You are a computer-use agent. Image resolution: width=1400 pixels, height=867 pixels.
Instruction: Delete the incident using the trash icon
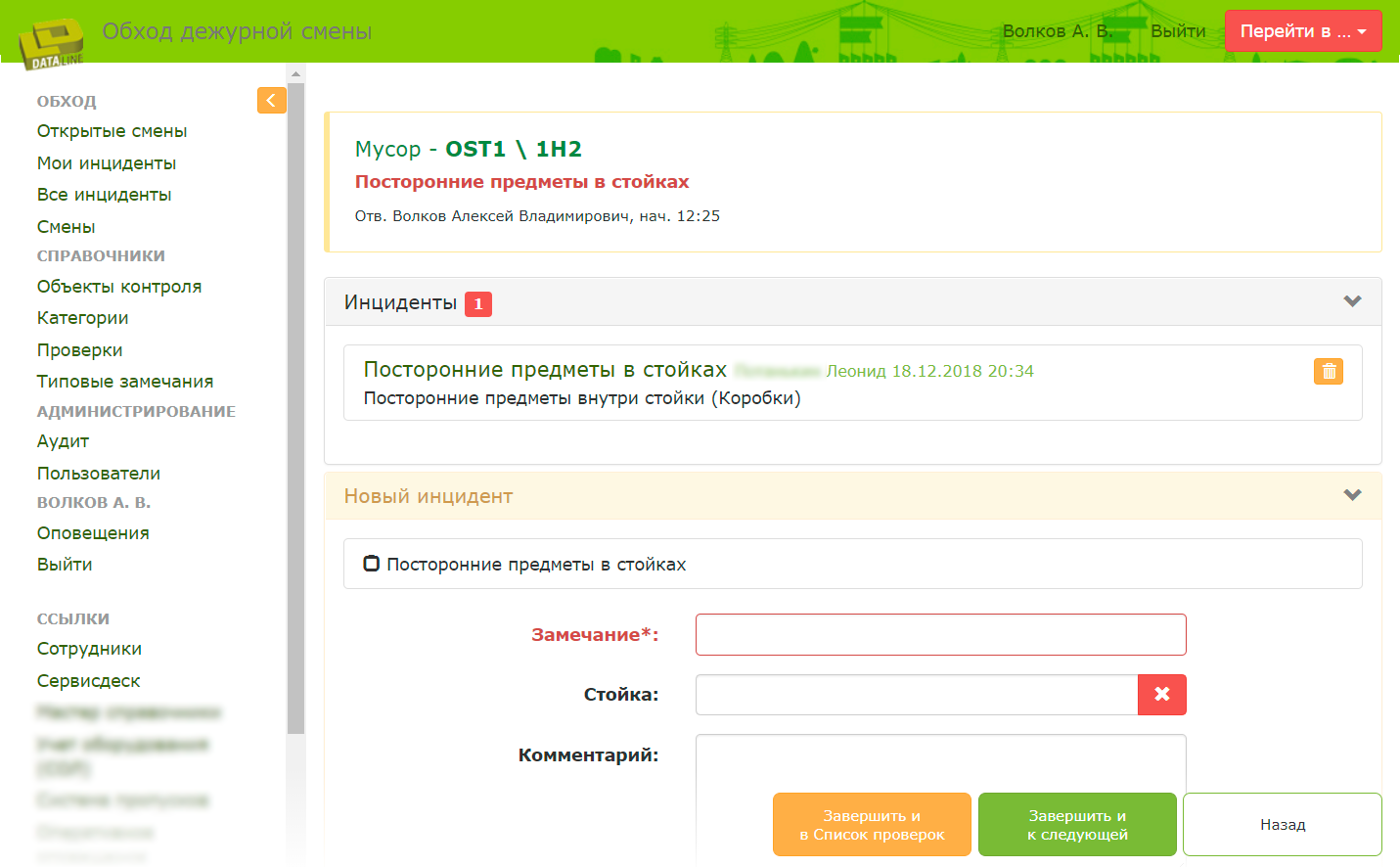[x=1328, y=371]
